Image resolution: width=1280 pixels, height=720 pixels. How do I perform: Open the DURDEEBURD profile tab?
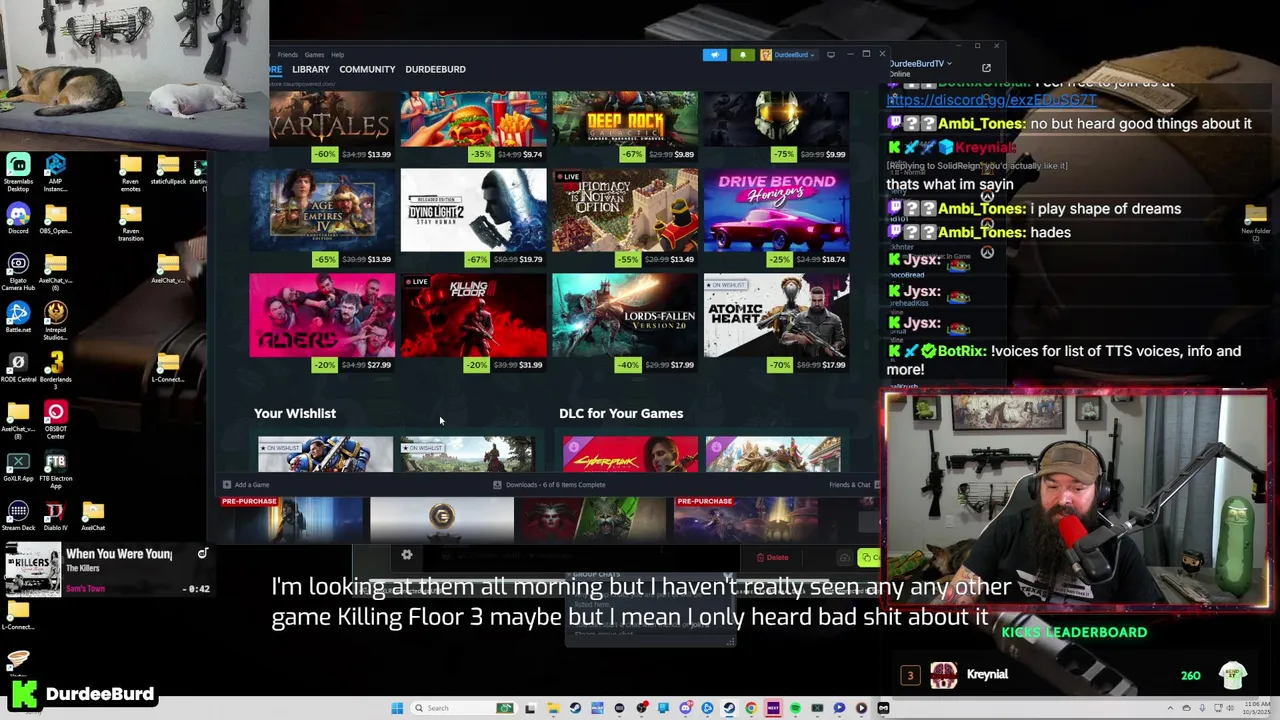coord(435,70)
